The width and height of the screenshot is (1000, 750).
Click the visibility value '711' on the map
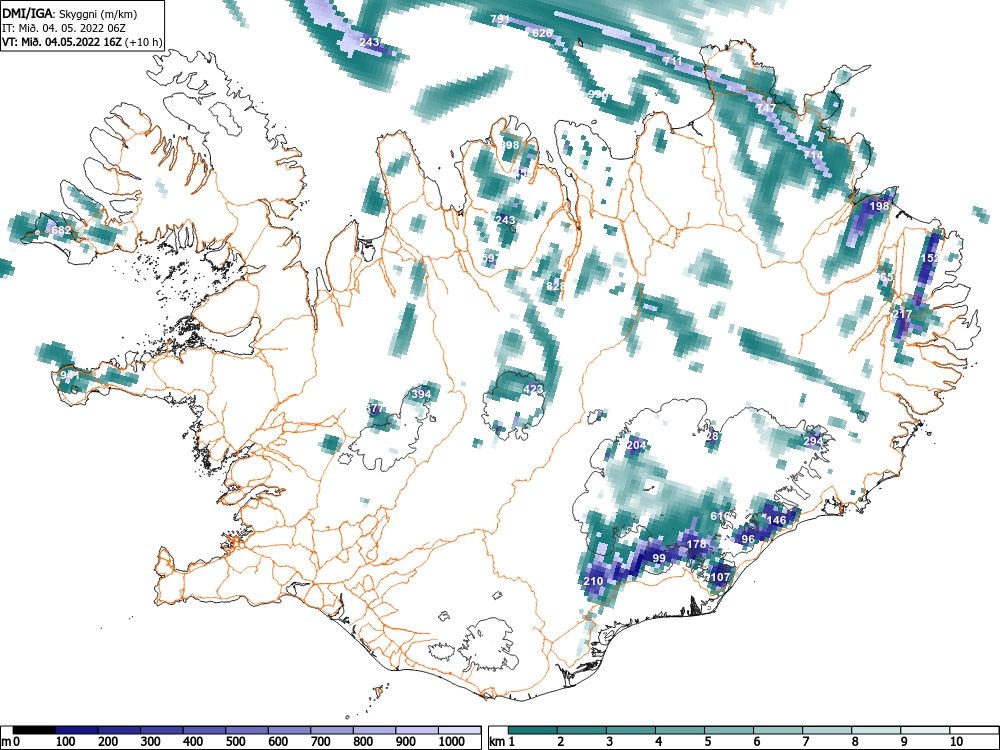coord(673,61)
